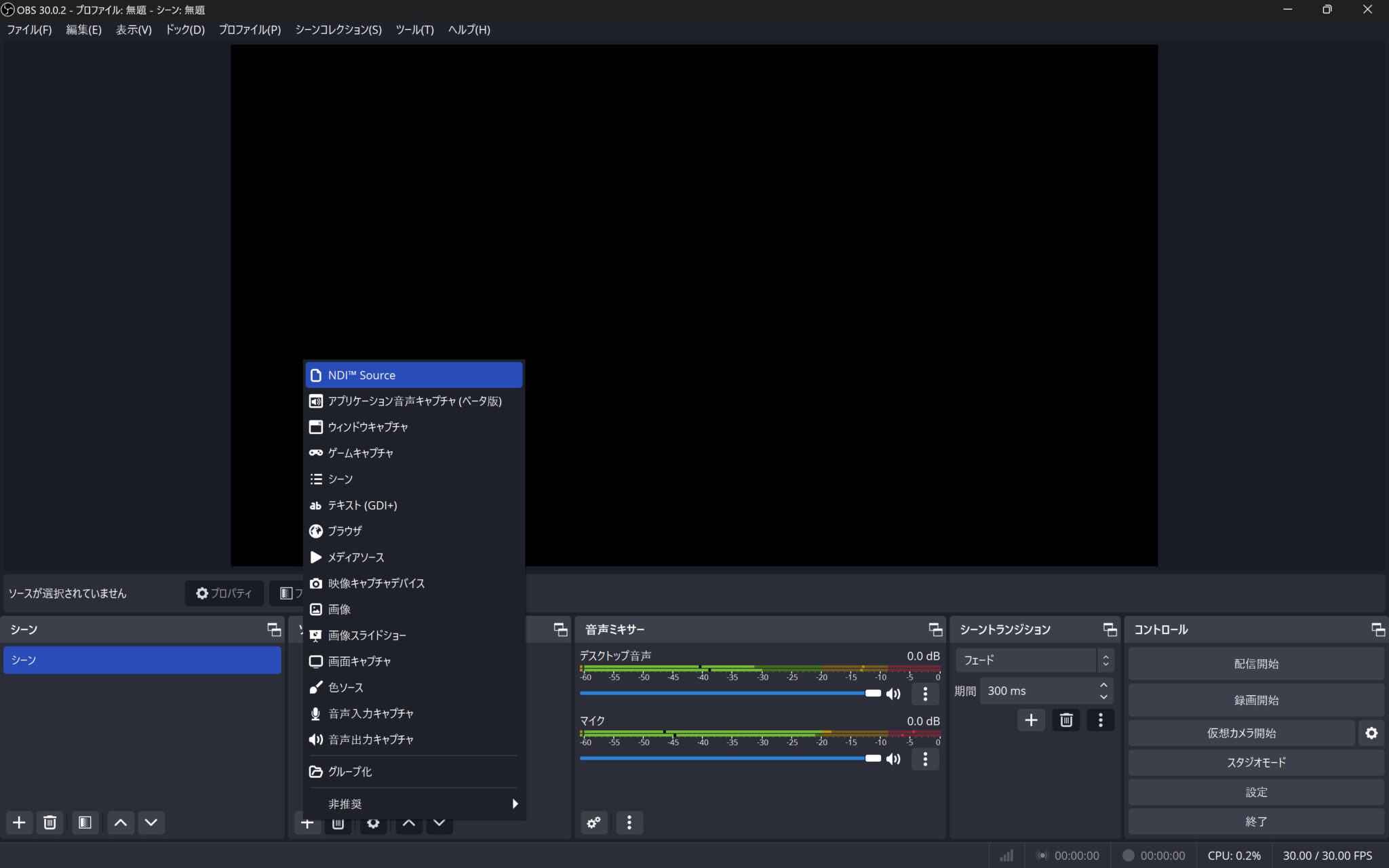Open scene filters via the filter icon
This screenshot has width=1389, height=868.
pos(85,823)
